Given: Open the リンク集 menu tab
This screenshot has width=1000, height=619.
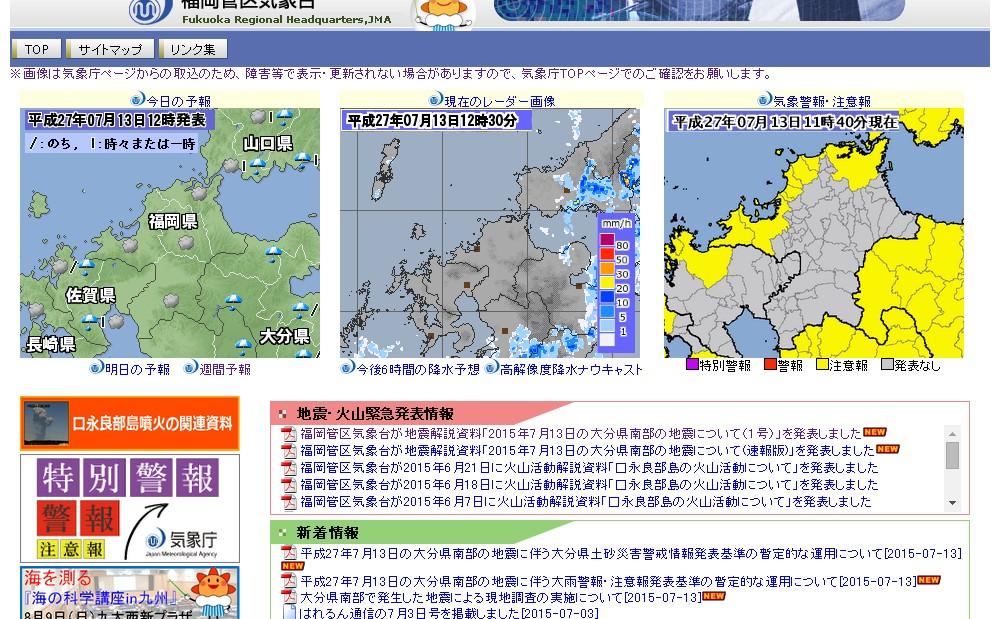Looking at the screenshot, I should pyautogui.click(x=193, y=49).
